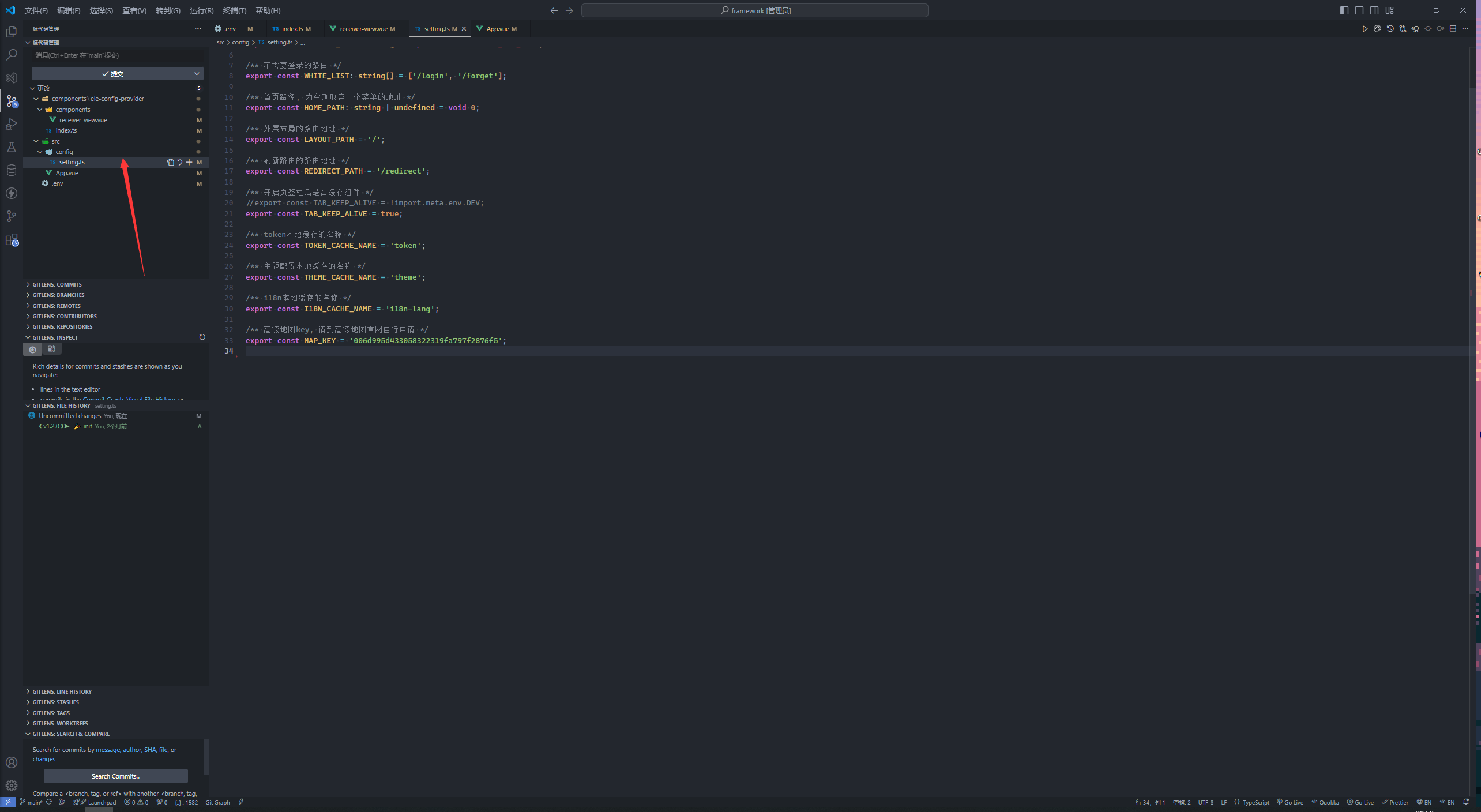The height and width of the screenshot is (812, 1481).
Task: Click Prettier in the status bar
Action: (1395, 803)
